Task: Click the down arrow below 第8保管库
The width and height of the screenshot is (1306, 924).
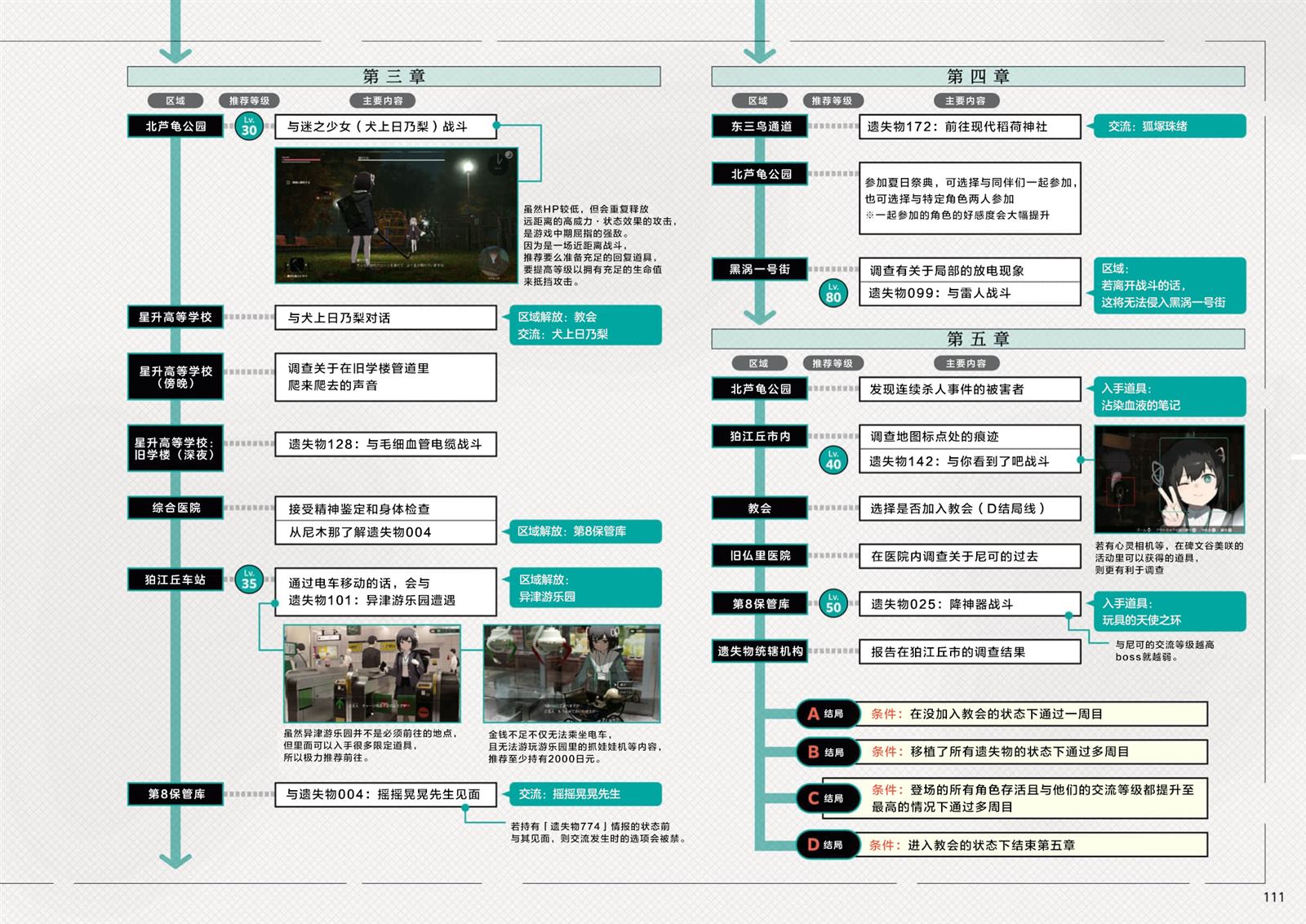Action: pos(175,859)
